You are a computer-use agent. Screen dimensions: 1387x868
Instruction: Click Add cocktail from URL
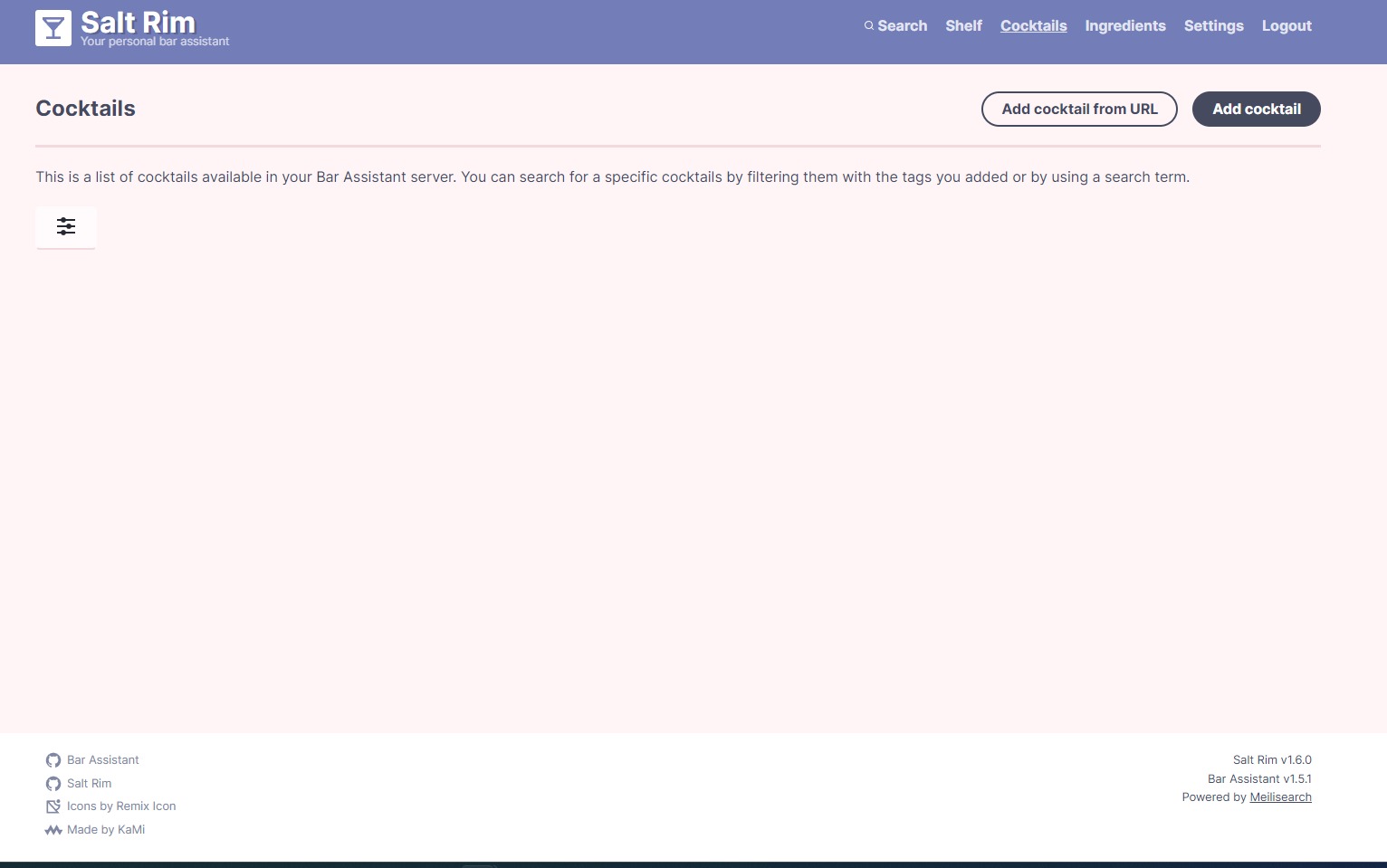click(1079, 109)
